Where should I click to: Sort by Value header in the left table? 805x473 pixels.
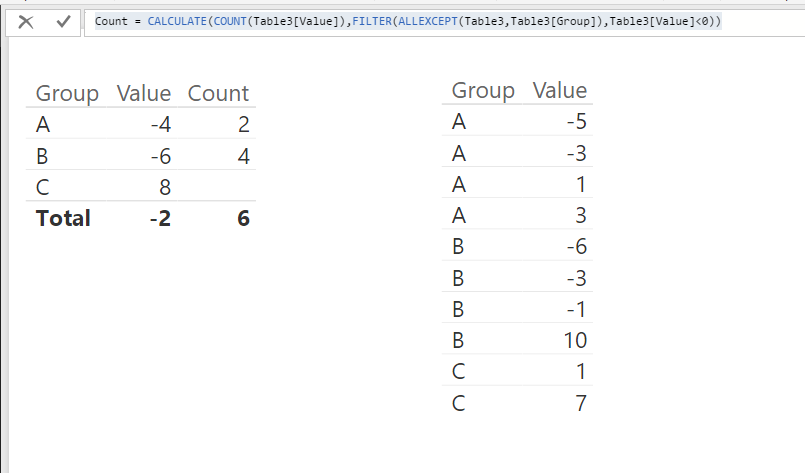[x=144, y=93]
